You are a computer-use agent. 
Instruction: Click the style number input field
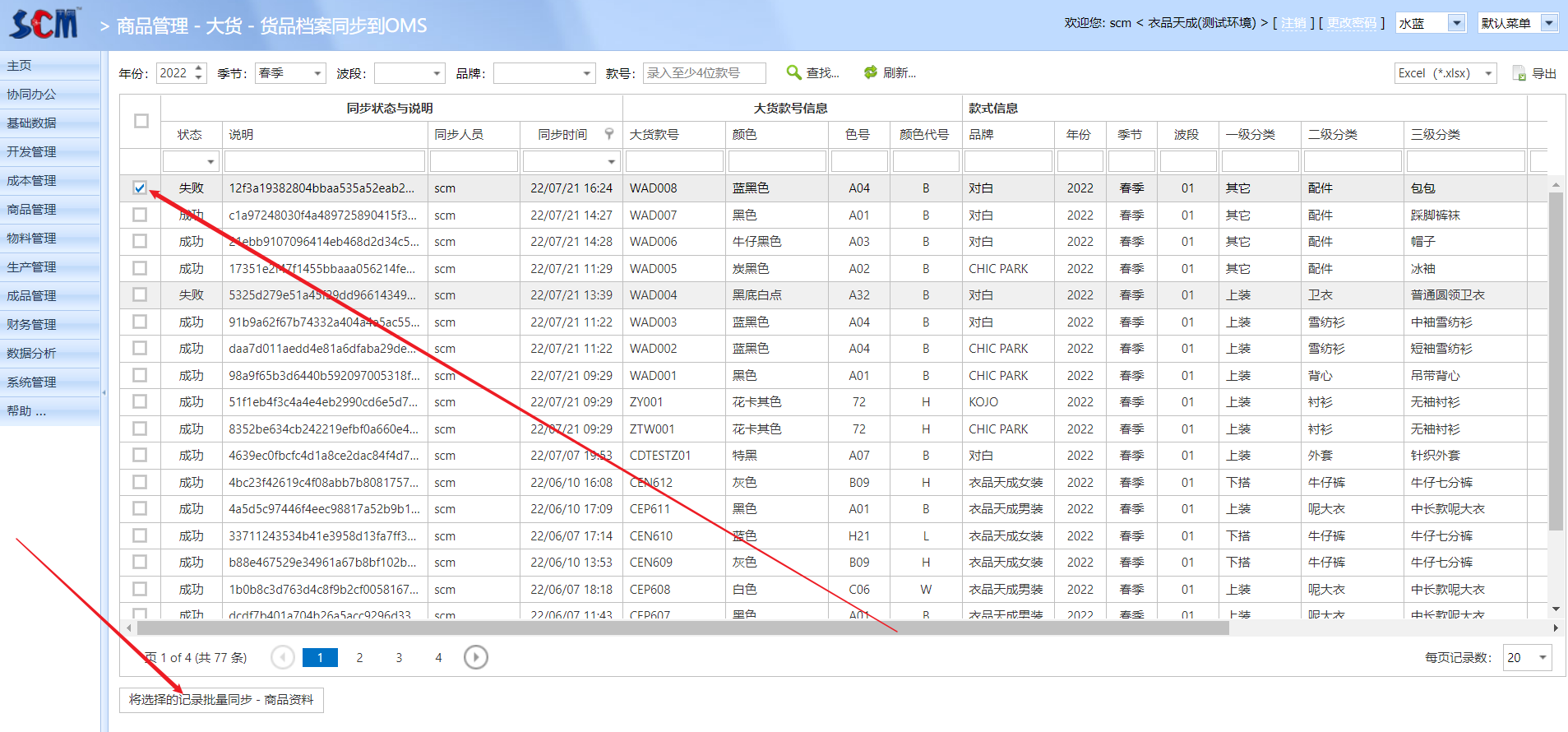tap(704, 73)
